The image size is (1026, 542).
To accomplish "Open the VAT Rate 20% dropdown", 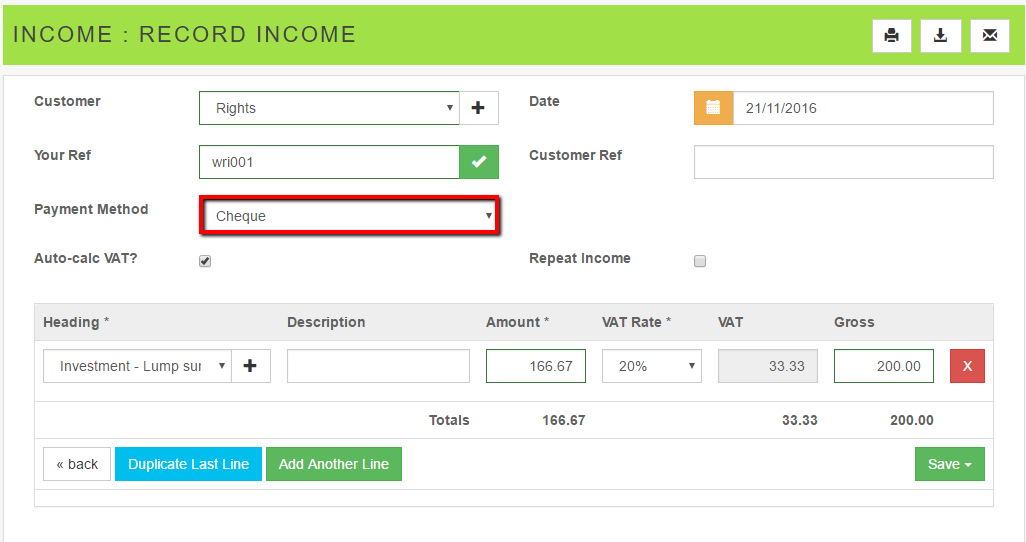I will pos(651,366).
